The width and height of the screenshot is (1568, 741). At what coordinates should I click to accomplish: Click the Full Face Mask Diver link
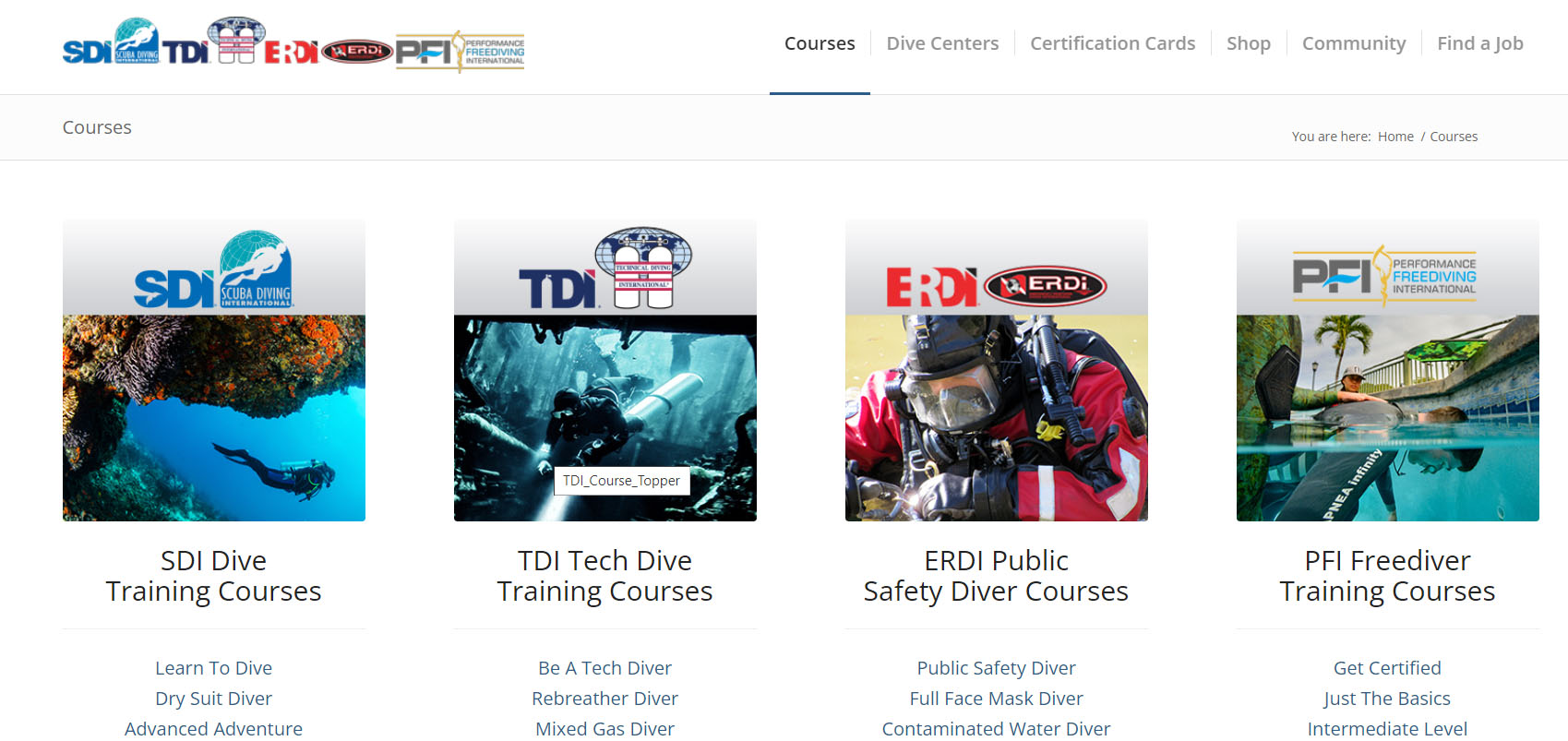click(x=997, y=699)
